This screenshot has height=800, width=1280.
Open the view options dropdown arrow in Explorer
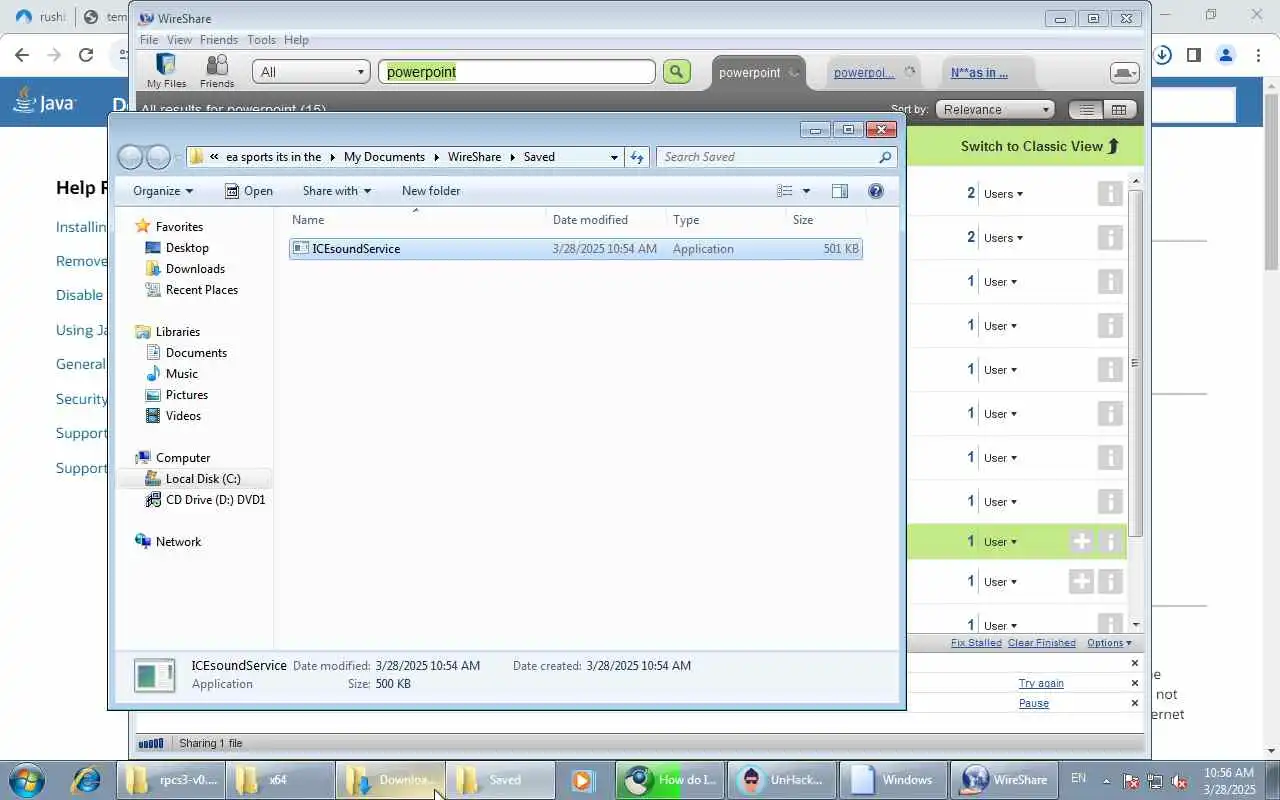pos(806,191)
